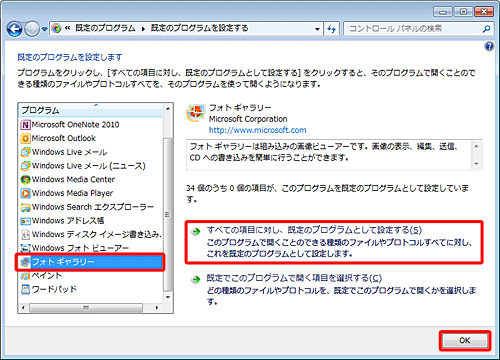Click the Windows Live メール icon

(25, 152)
